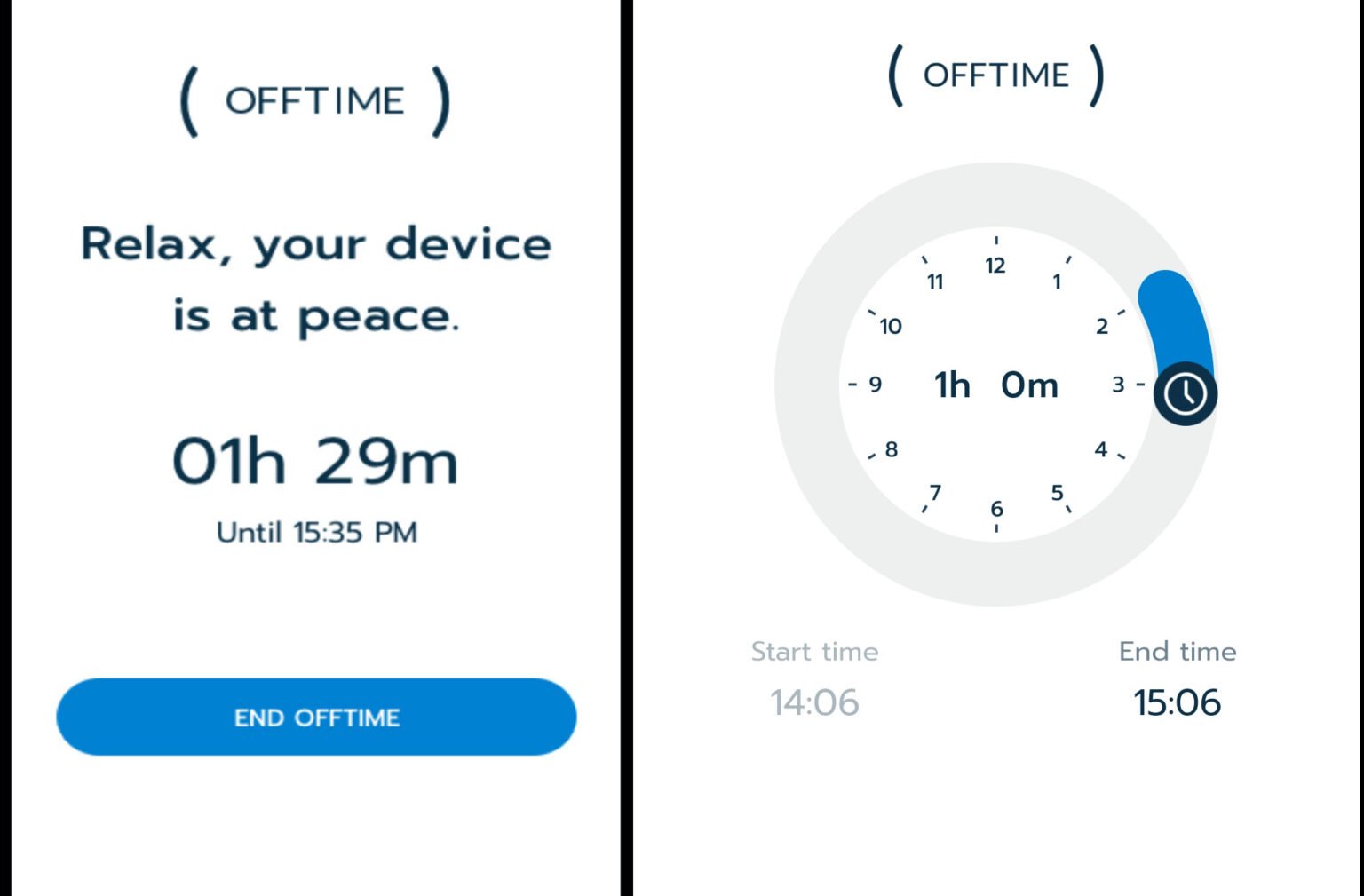Click the number 9 on the clock face
Screen dimensions: 1364x896
pos(875,385)
